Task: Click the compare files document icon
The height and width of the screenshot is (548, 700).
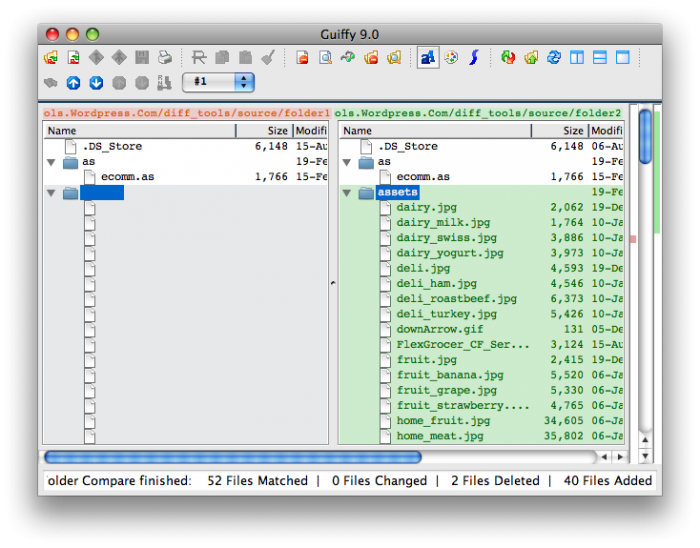Action: (74, 58)
